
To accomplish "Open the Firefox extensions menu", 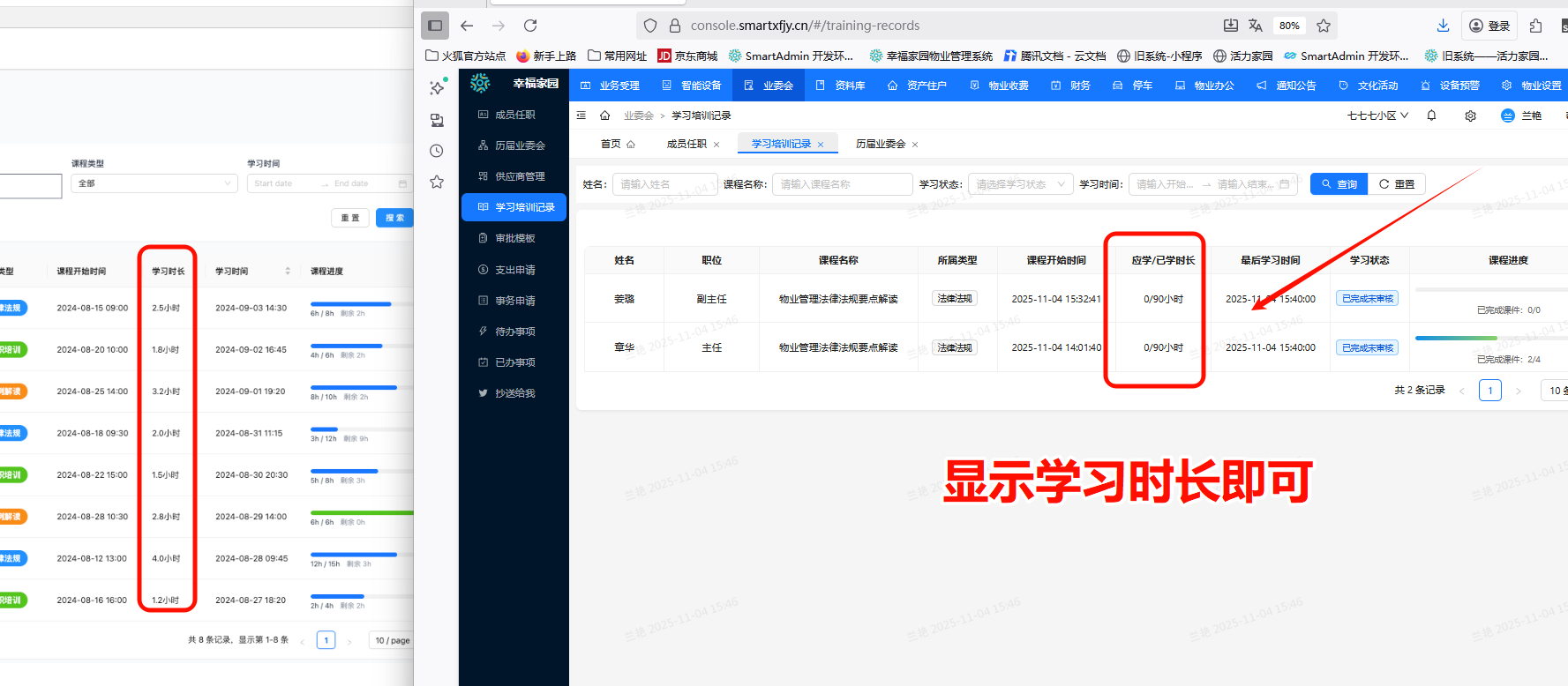I will pyautogui.click(x=1535, y=26).
